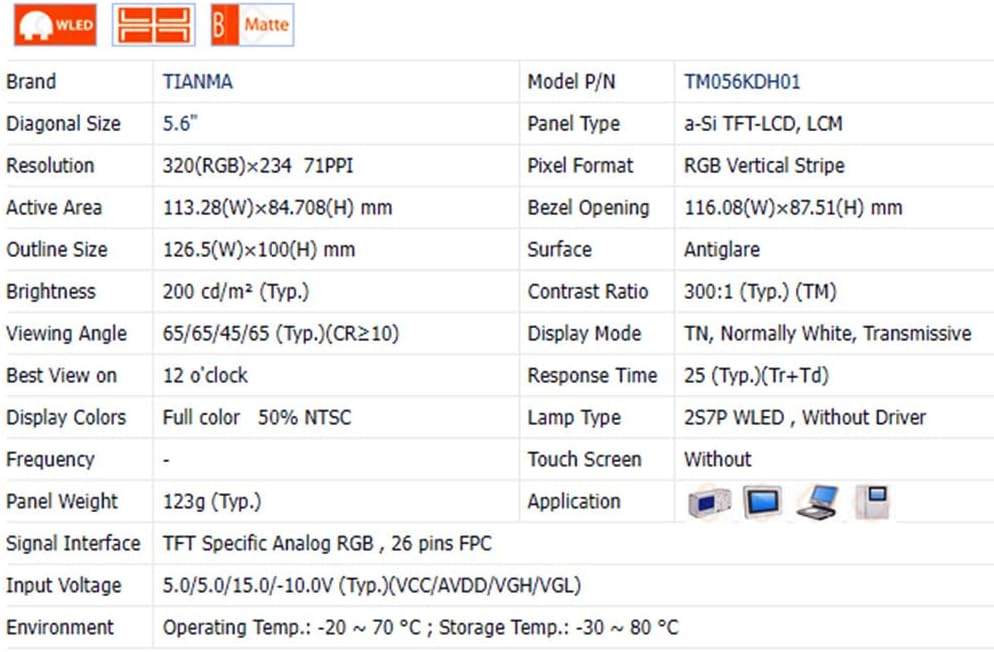Select the 320(RGB)×234 71PPI resolution value

coord(257,165)
